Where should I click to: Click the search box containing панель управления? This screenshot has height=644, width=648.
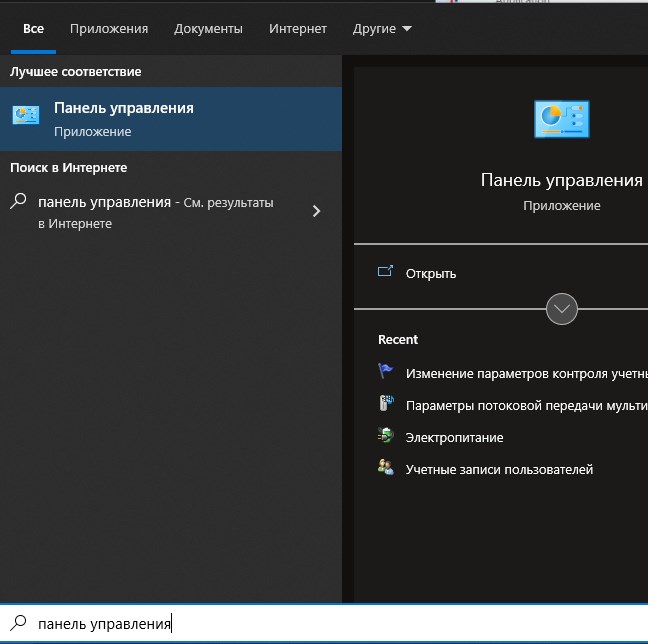(x=324, y=623)
